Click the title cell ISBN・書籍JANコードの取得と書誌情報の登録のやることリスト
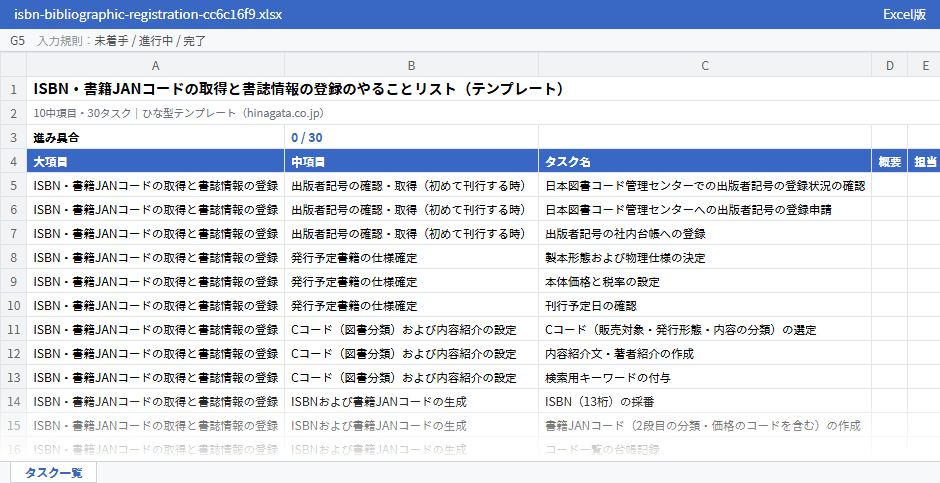The image size is (940, 483). tap(483, 89)
